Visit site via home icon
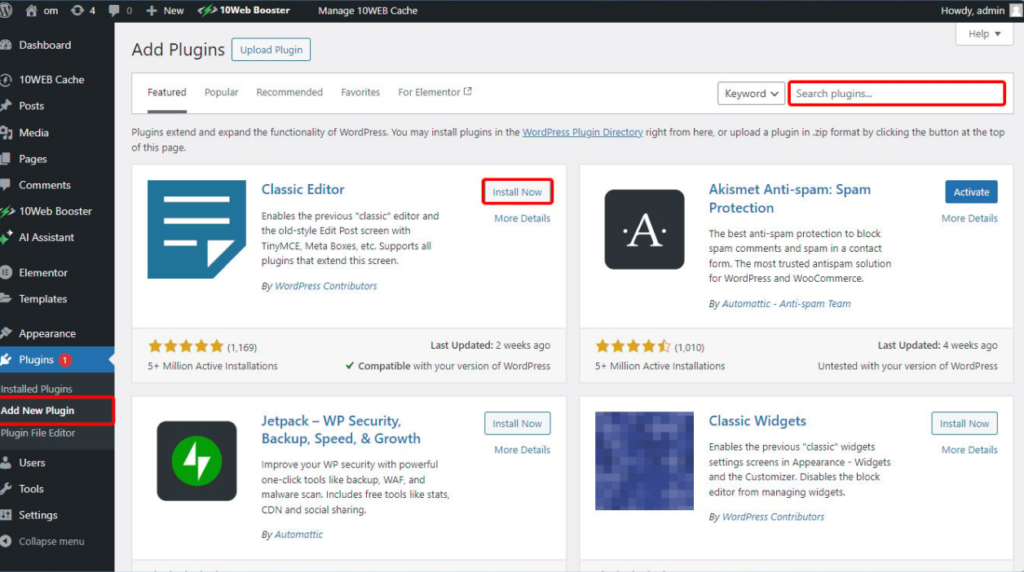 (x=40, y=10)
